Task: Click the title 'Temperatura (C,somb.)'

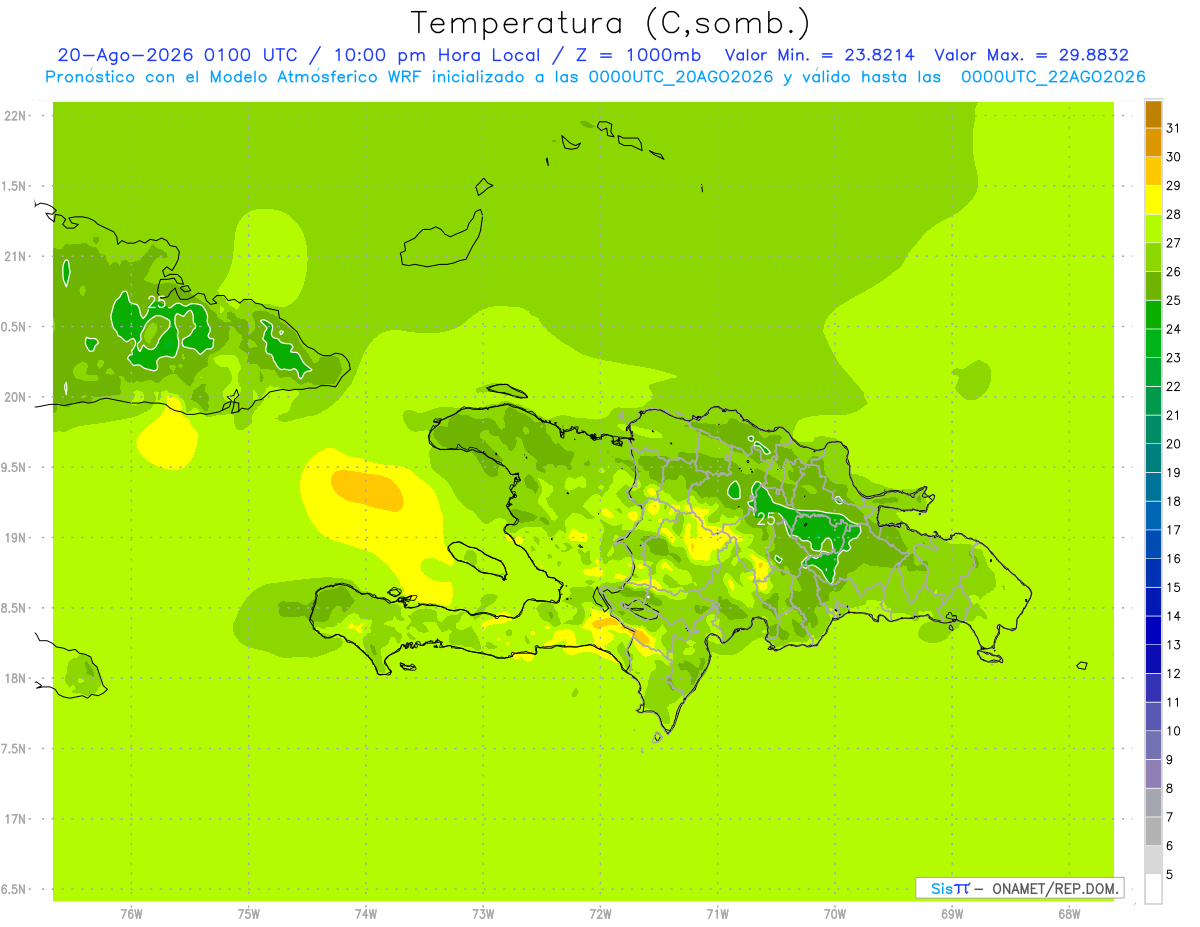Action: [x=611, y=23]
